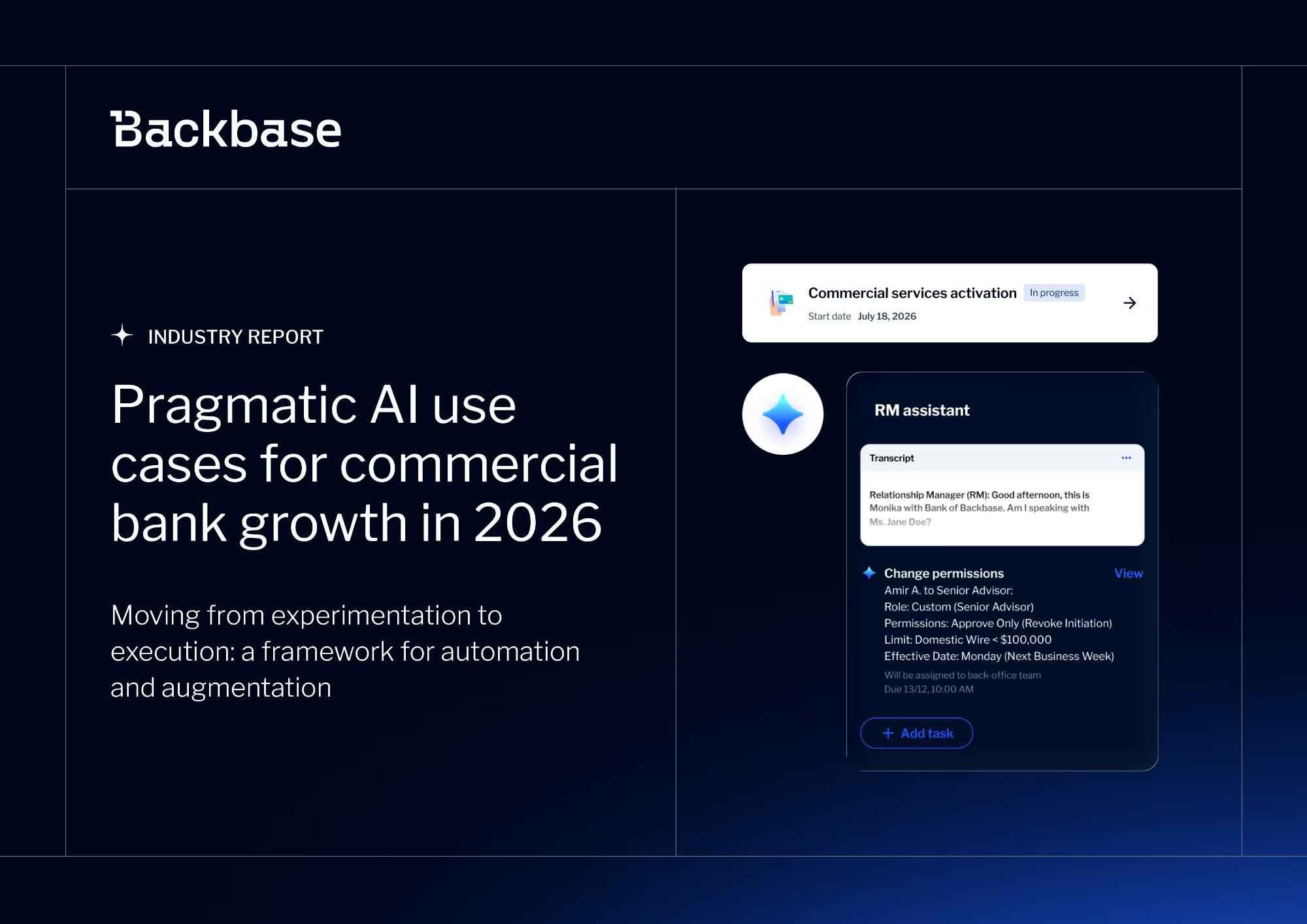The height and width of the screenshot is (924, 1307).
Task: Click the RM assistant title
Action: pos(921,410)
